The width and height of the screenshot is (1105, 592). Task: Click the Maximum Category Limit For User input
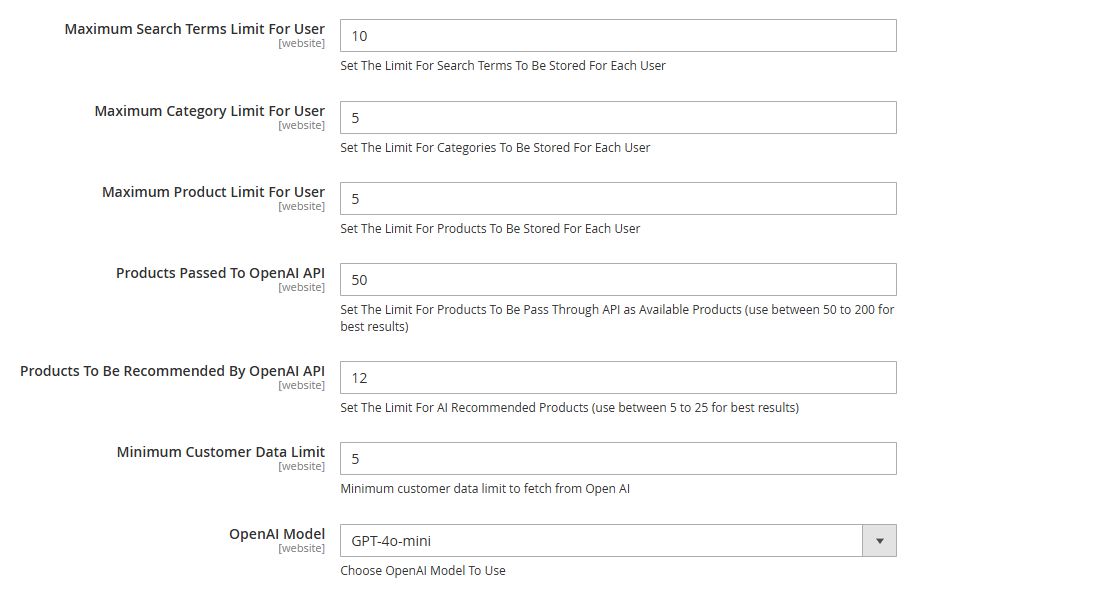point(618,117)
